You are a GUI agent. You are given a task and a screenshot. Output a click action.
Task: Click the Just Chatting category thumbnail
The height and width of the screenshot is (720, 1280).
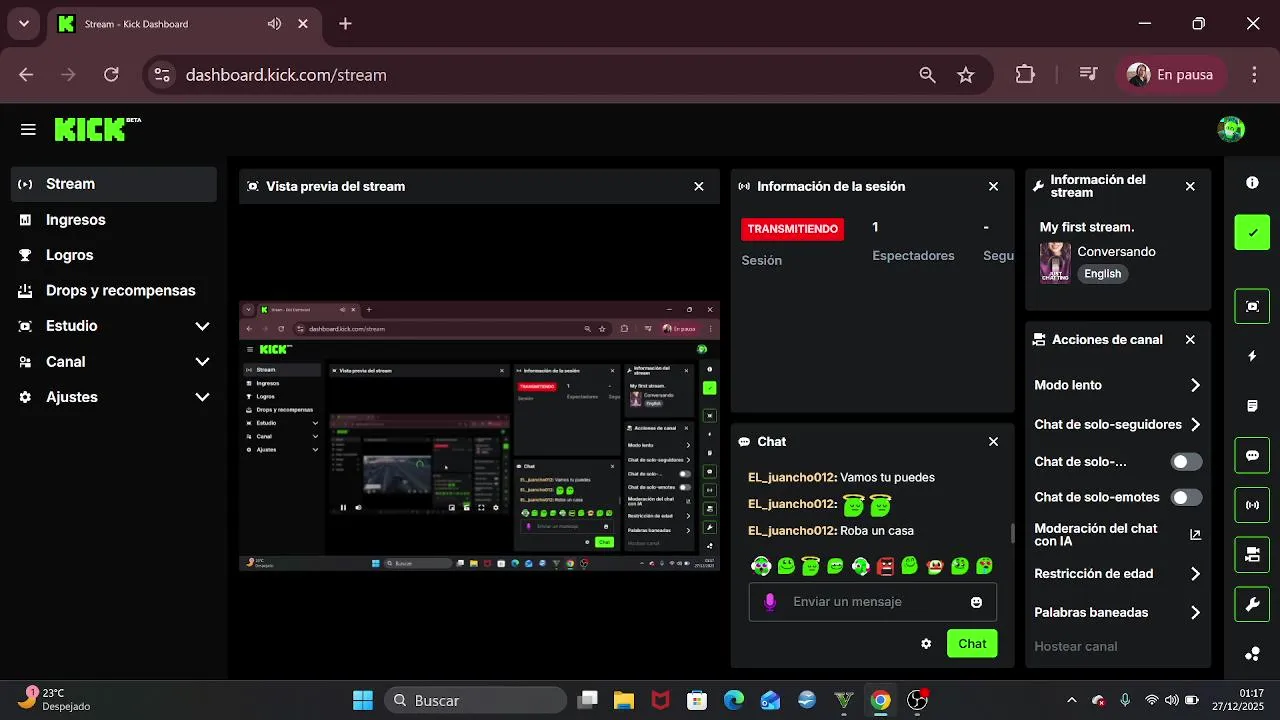(x=1055, y=263)
